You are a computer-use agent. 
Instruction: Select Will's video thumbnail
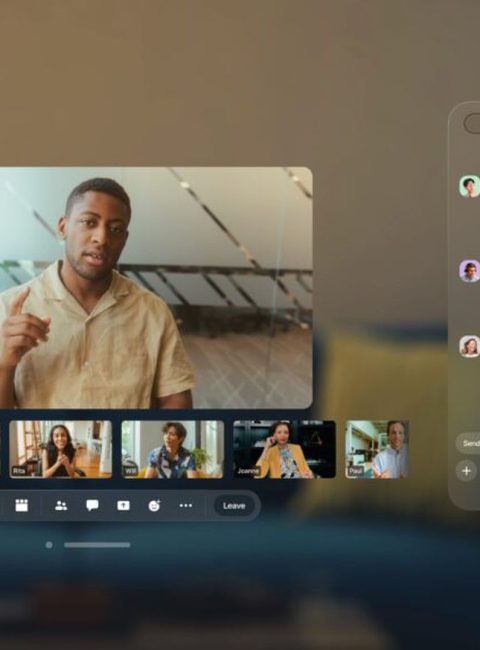click(x=172, y=449)
